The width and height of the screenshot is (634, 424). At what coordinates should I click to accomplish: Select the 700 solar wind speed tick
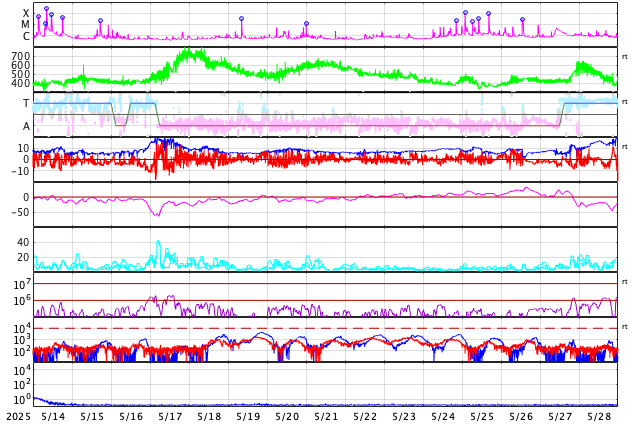(21, 56)
